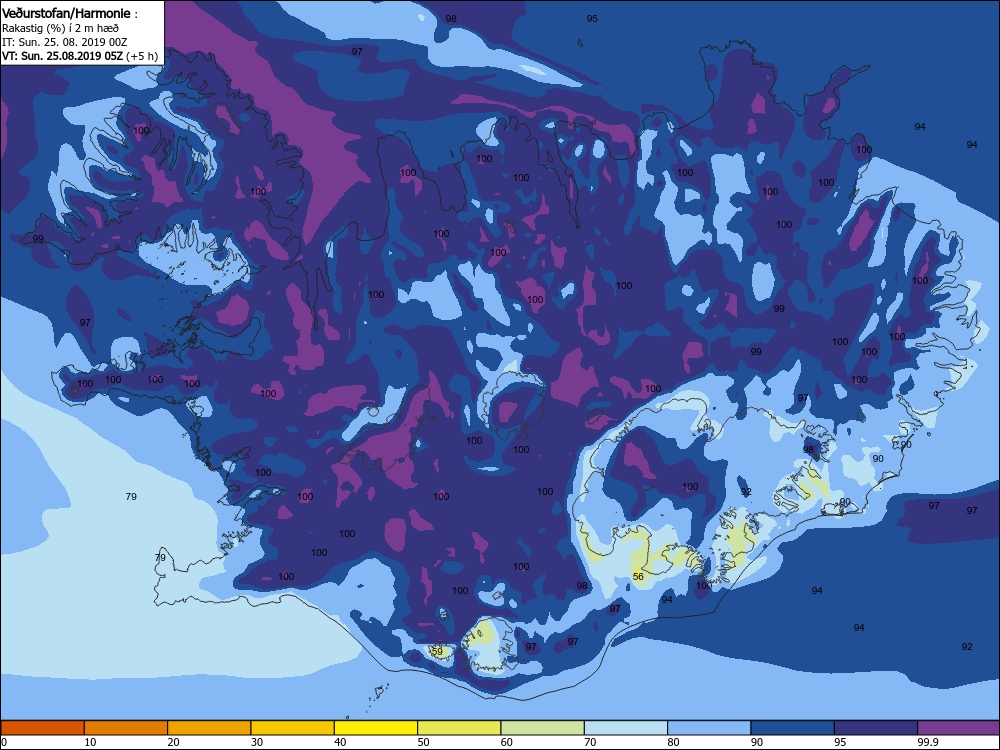Screen dimensions: 1000x750
Task: Click the 10–20 orange legend swatch
Action: coord(126,728)
